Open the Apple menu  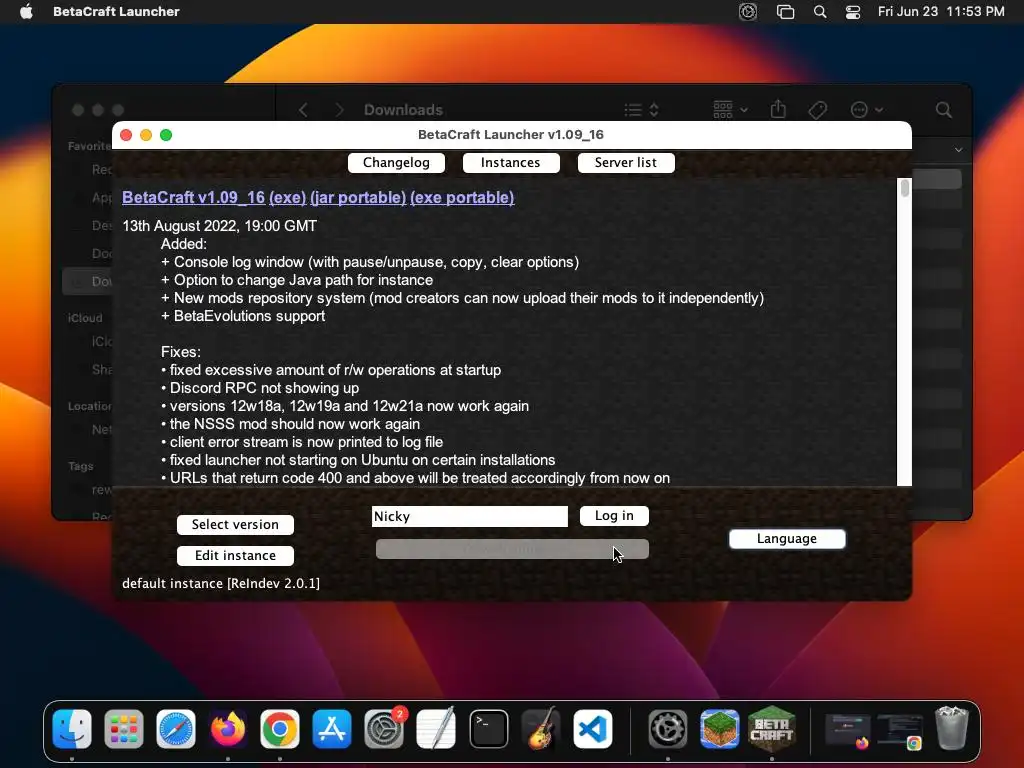click(26, 11)
